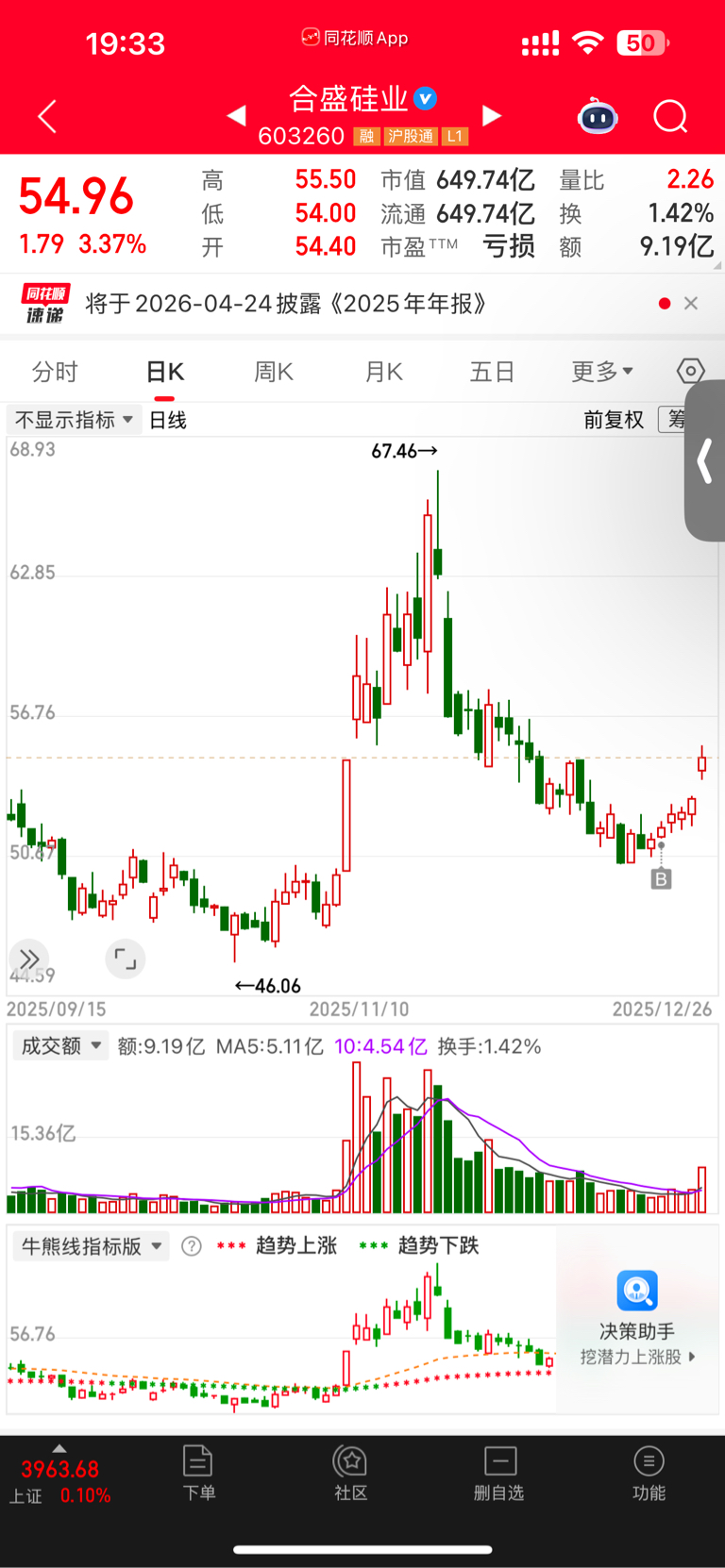This screenshot has width=725, height=1568.
Task: Tap the 46.06 low price label
Action: tap(268, 986)
